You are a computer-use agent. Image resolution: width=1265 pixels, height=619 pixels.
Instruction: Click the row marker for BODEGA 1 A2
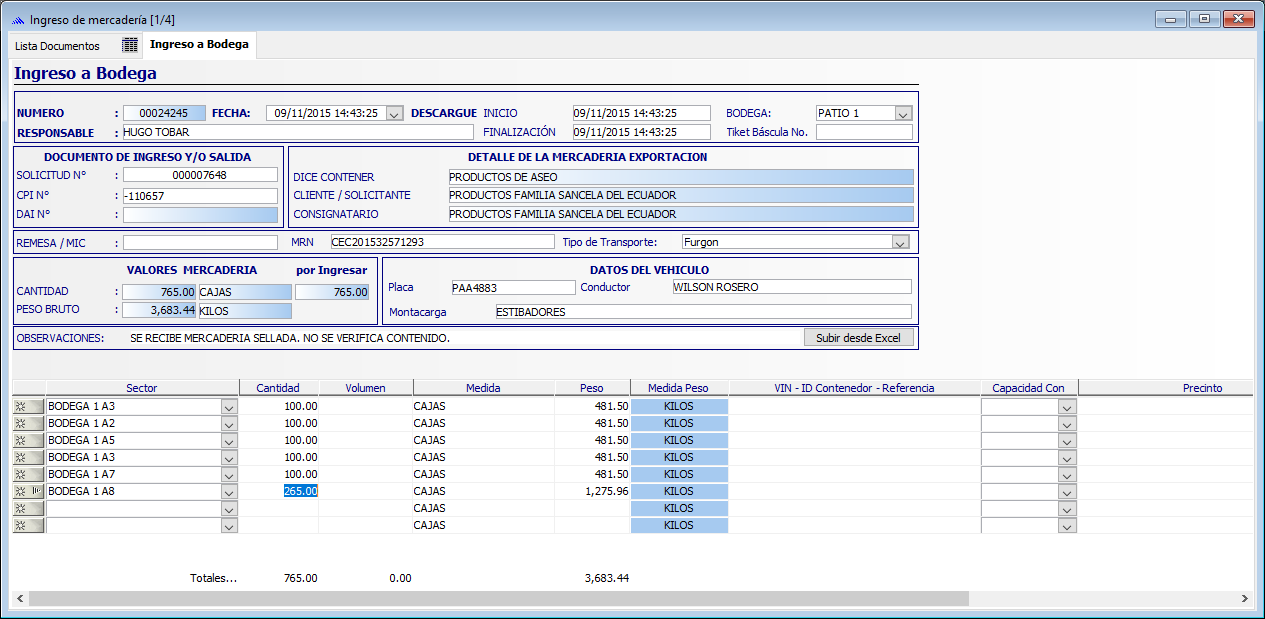28,424
